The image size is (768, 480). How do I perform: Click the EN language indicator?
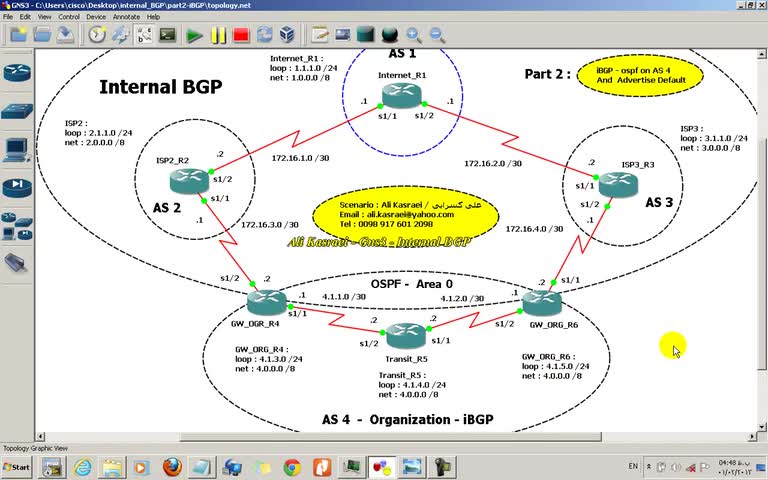point(633,466)
